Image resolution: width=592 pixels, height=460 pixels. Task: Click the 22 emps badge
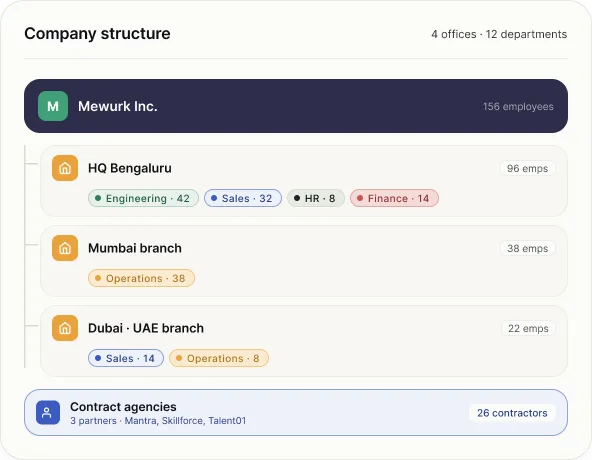[x=528, y=329]
